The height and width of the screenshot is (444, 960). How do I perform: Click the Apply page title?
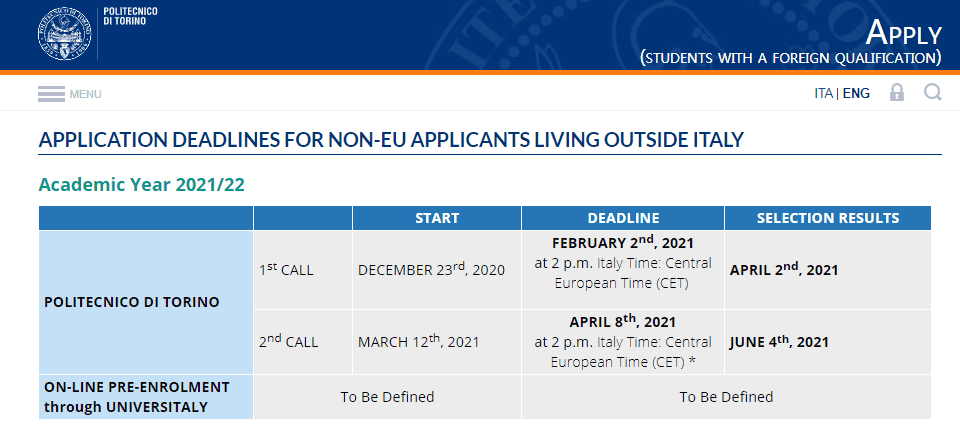tap(904, 33)
